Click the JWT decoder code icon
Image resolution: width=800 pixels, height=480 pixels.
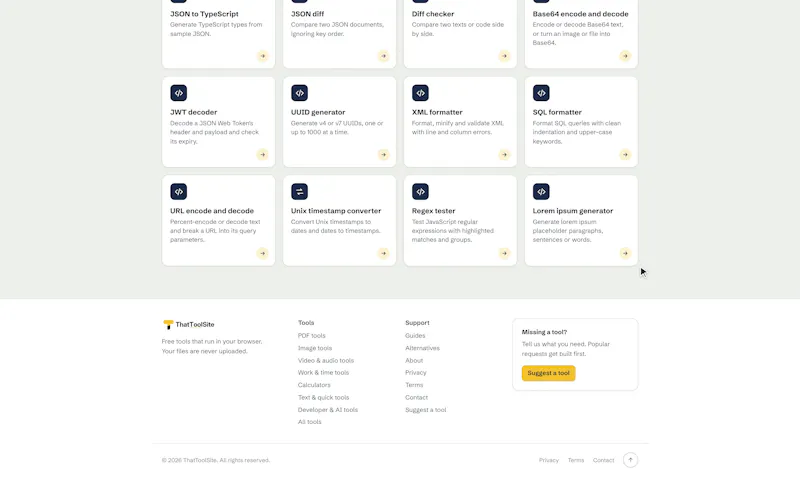click(x=179, y=93)
